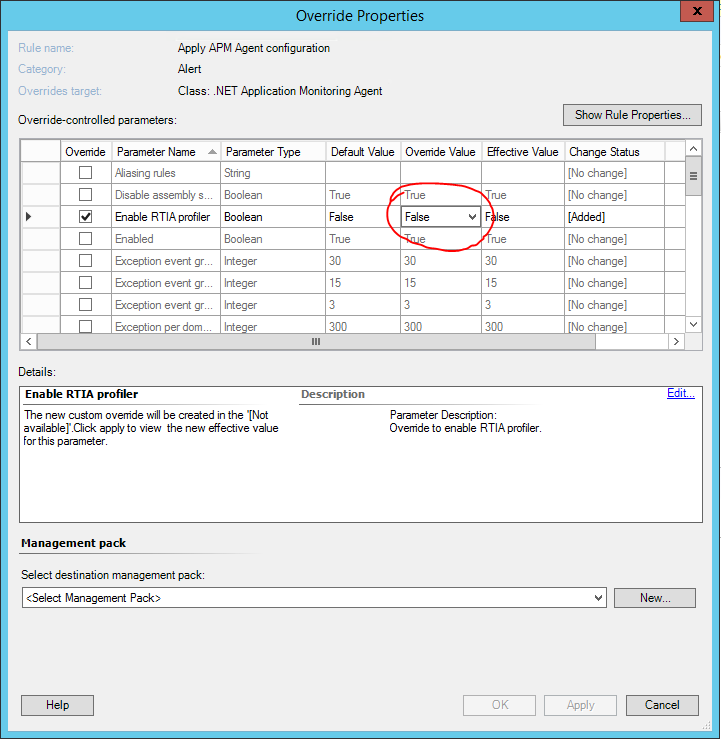
Task: Click the New management pack button
Action: 655,598
